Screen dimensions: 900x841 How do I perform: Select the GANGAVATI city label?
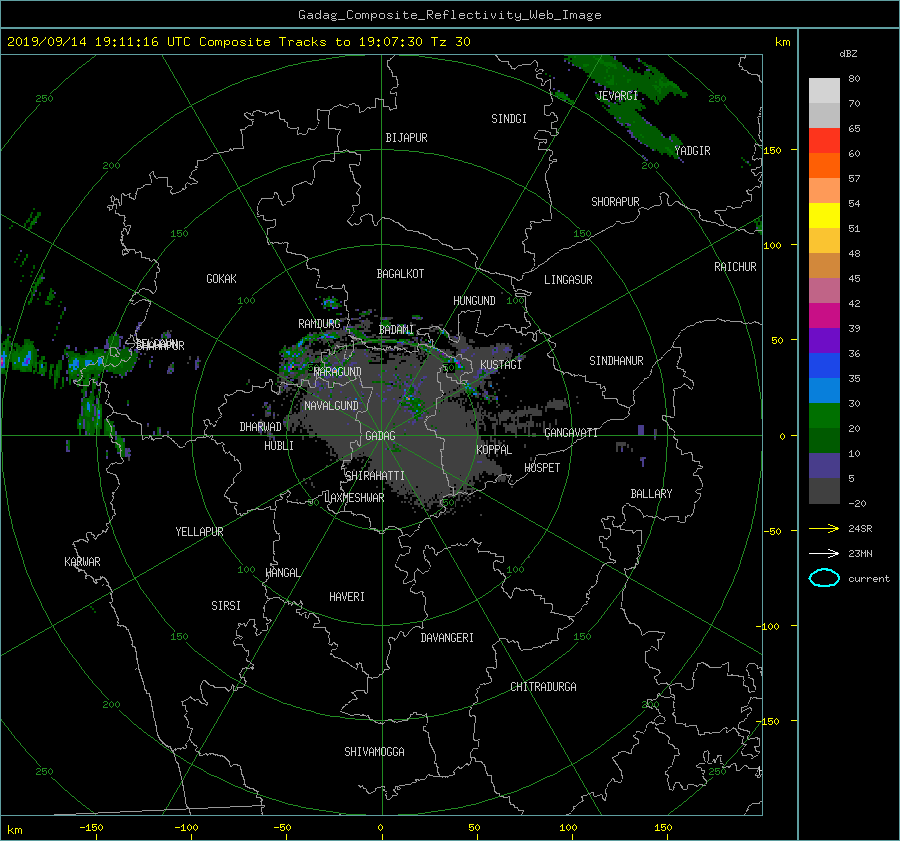coord(571,433)
